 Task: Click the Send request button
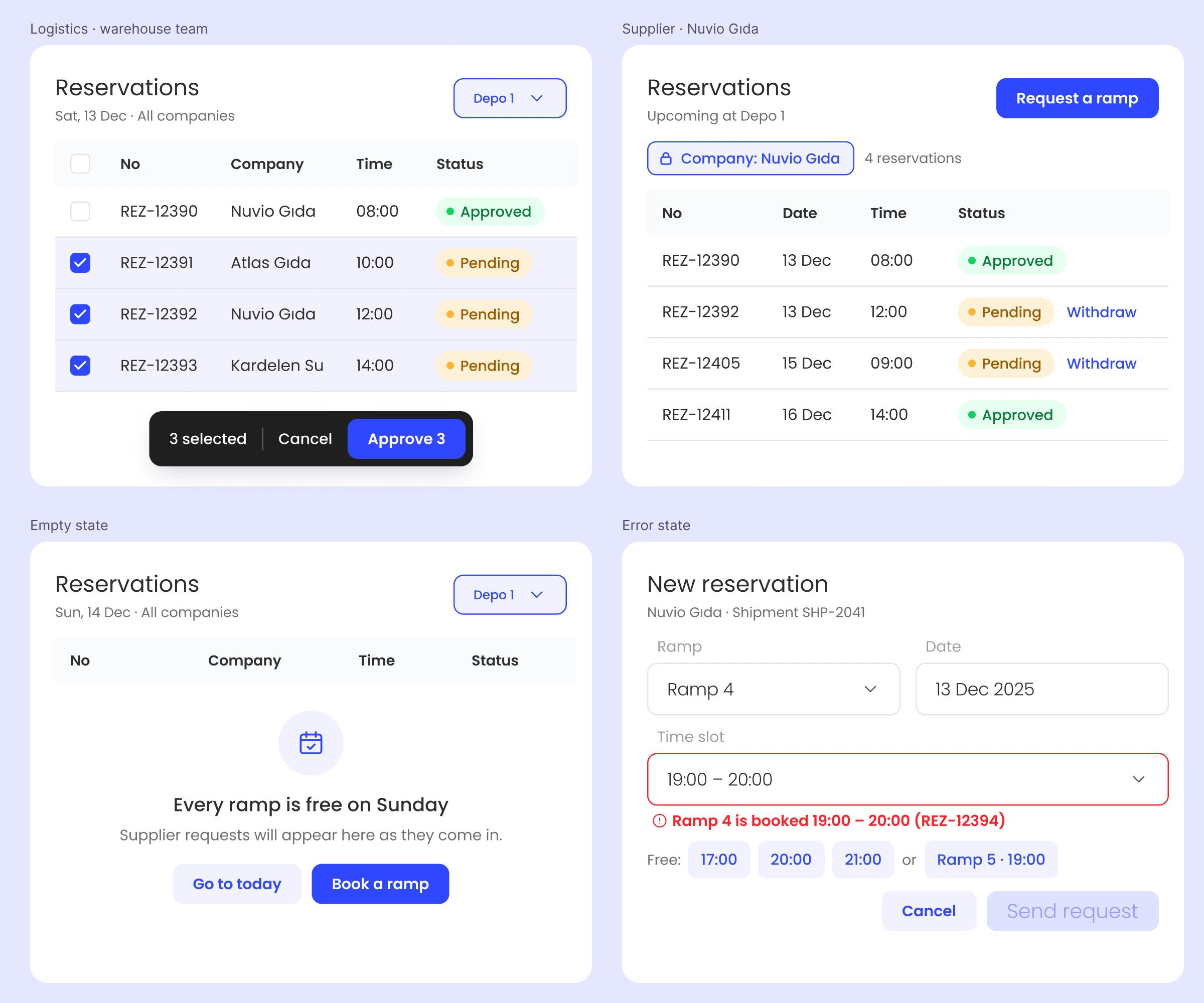pos(1072,911)
